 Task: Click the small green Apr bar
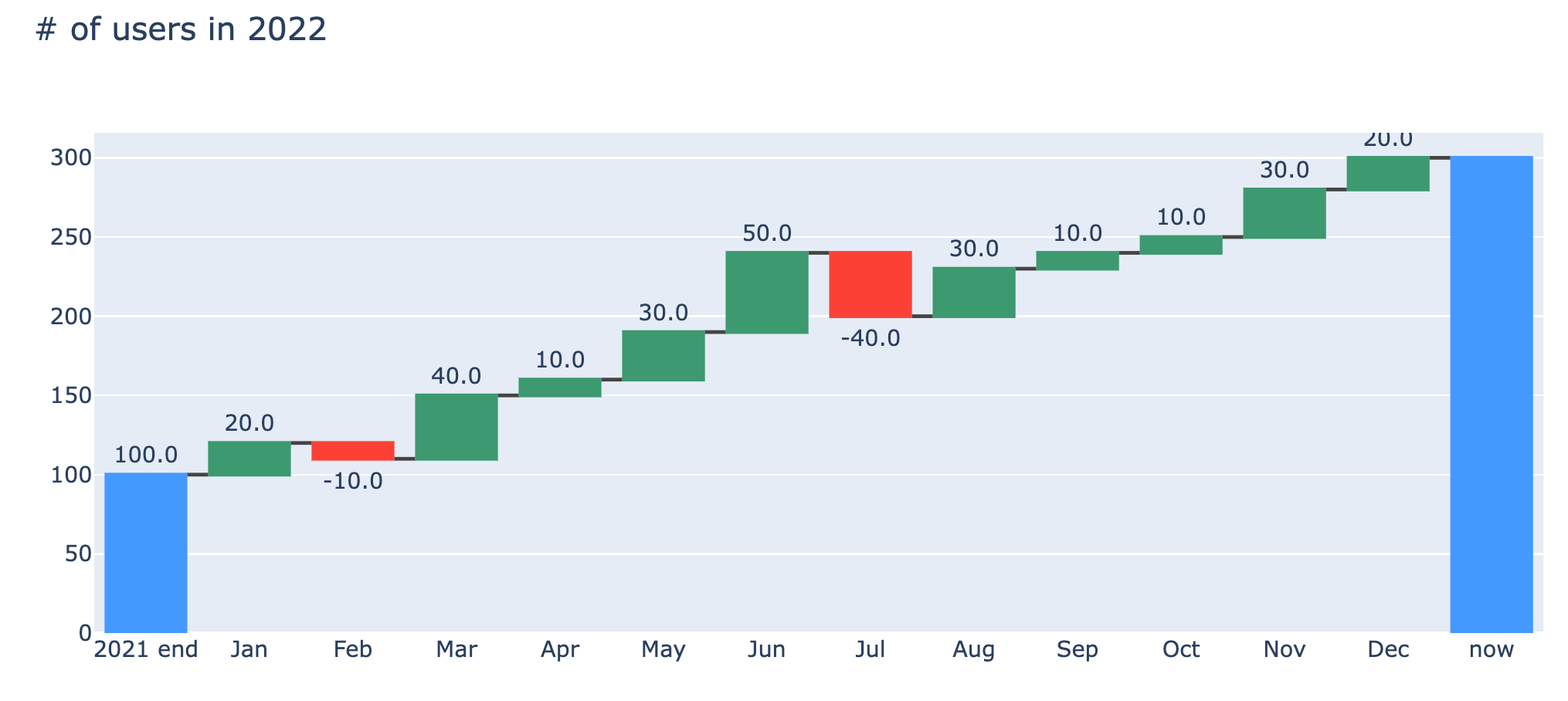(560, 388)
